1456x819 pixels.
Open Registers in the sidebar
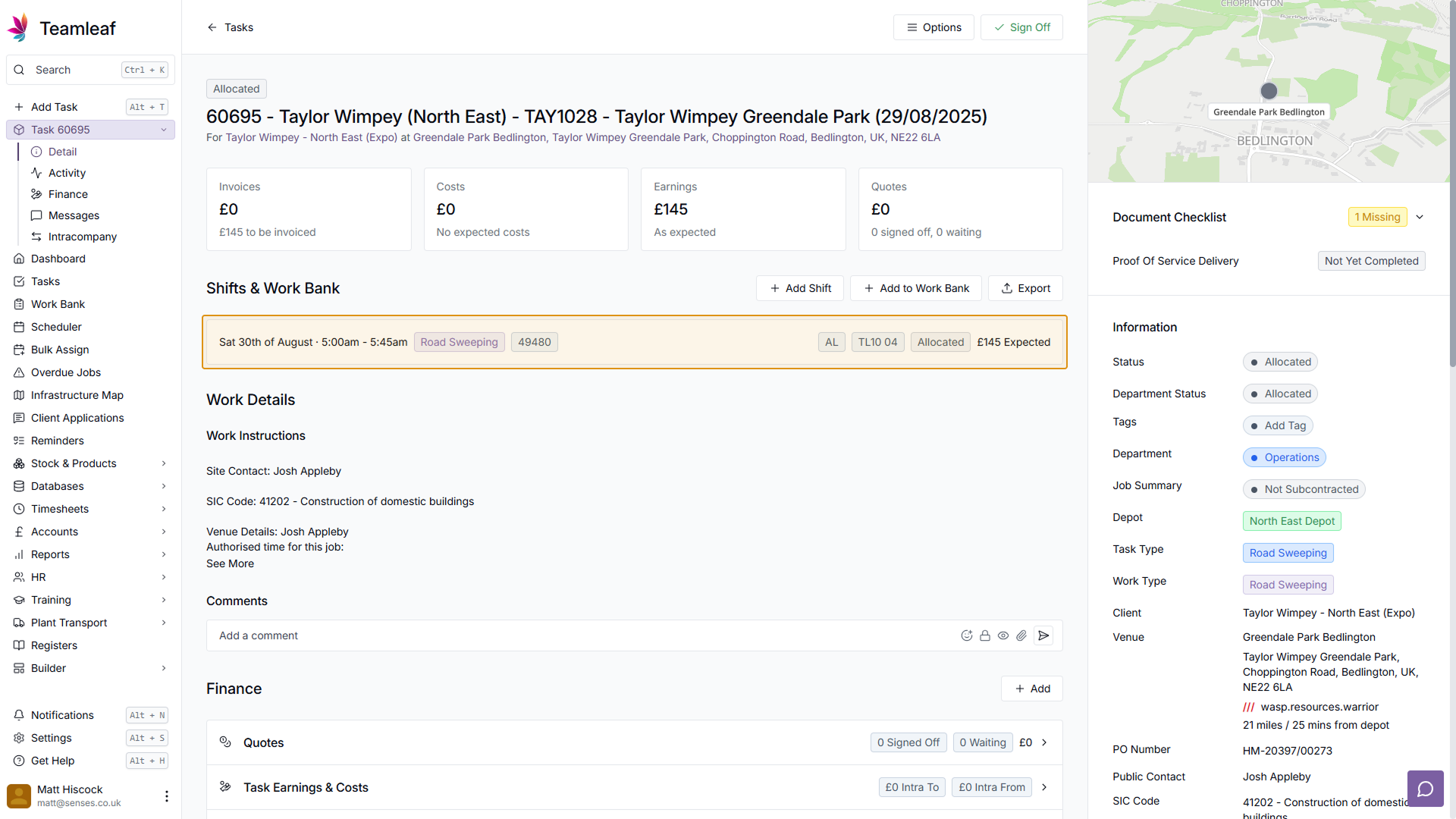click(x=90, y=645)
